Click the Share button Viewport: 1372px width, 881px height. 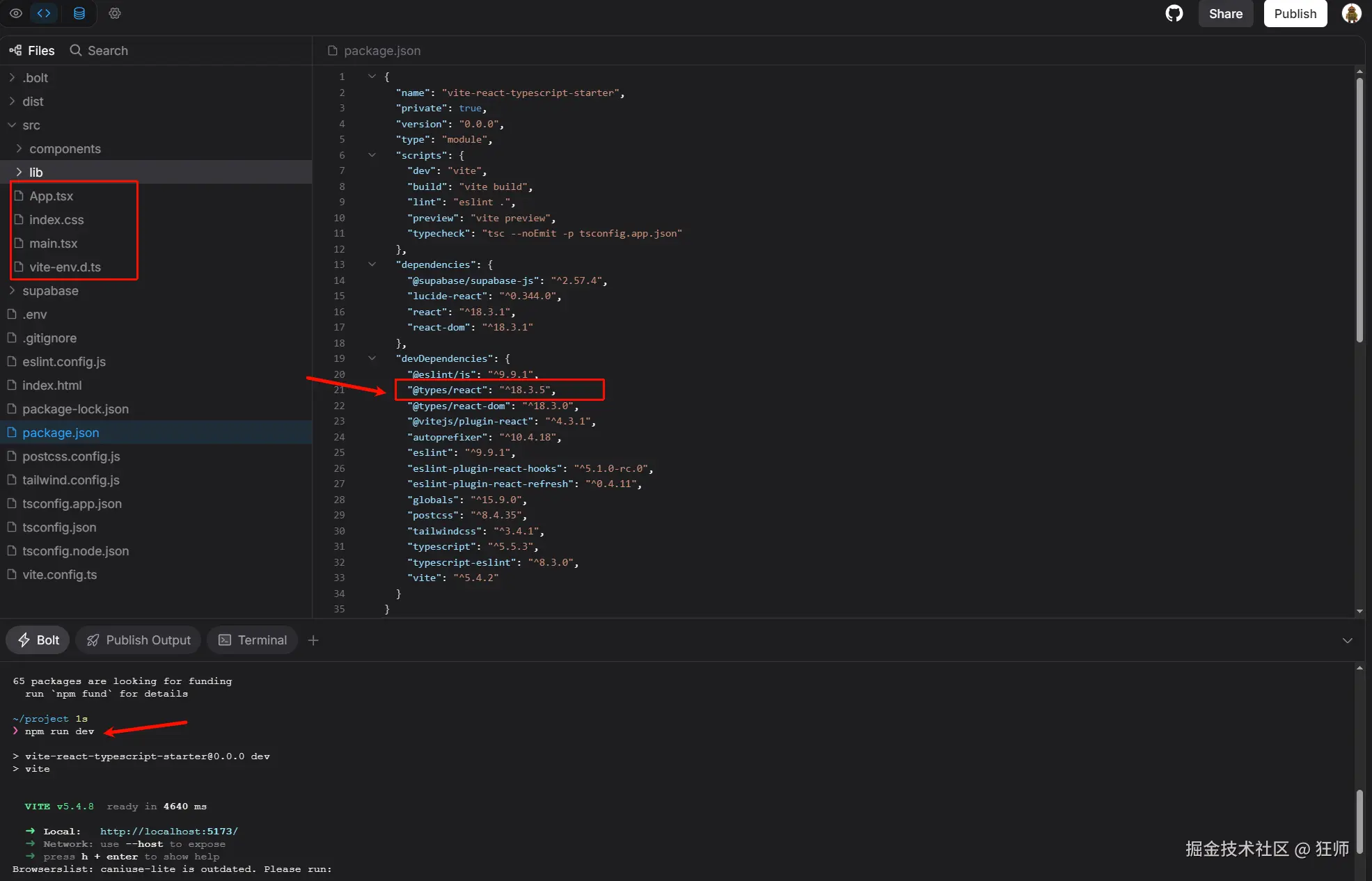coord(1225,14)
